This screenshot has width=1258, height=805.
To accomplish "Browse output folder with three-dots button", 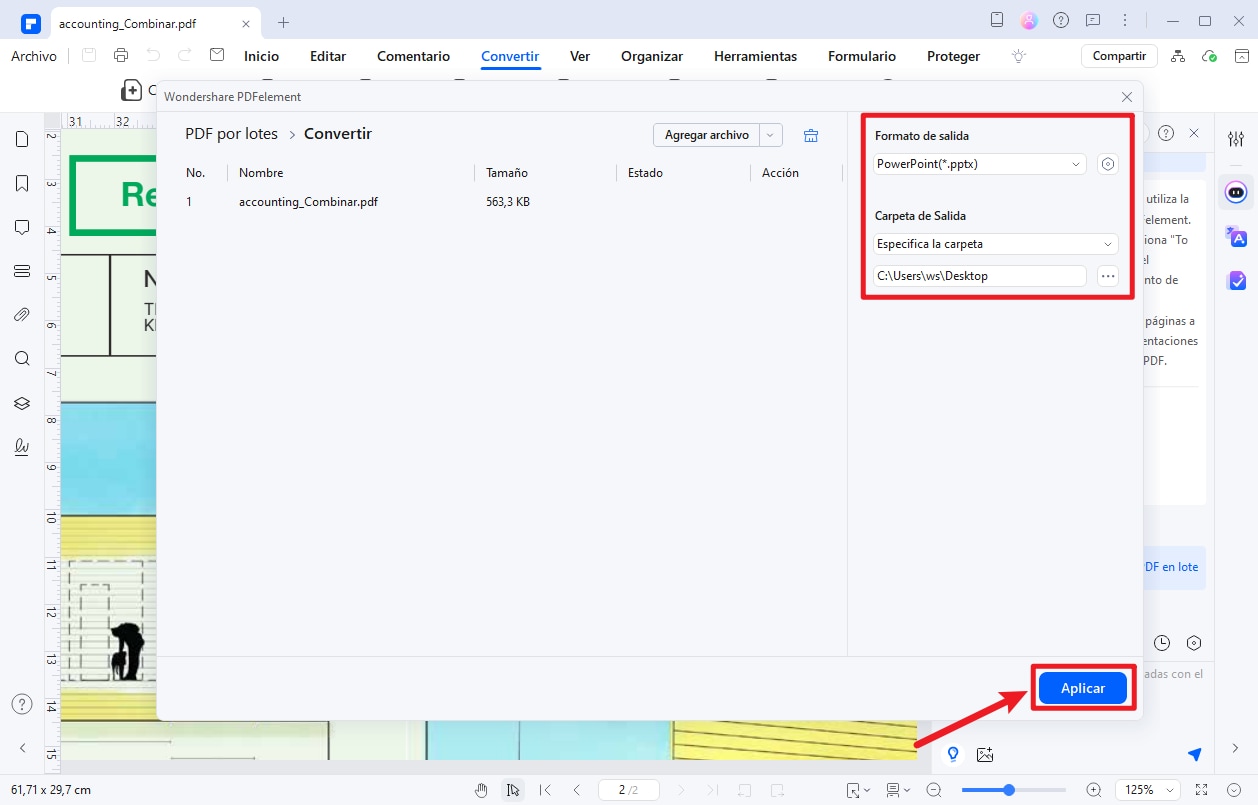I will click(1107, 276).
